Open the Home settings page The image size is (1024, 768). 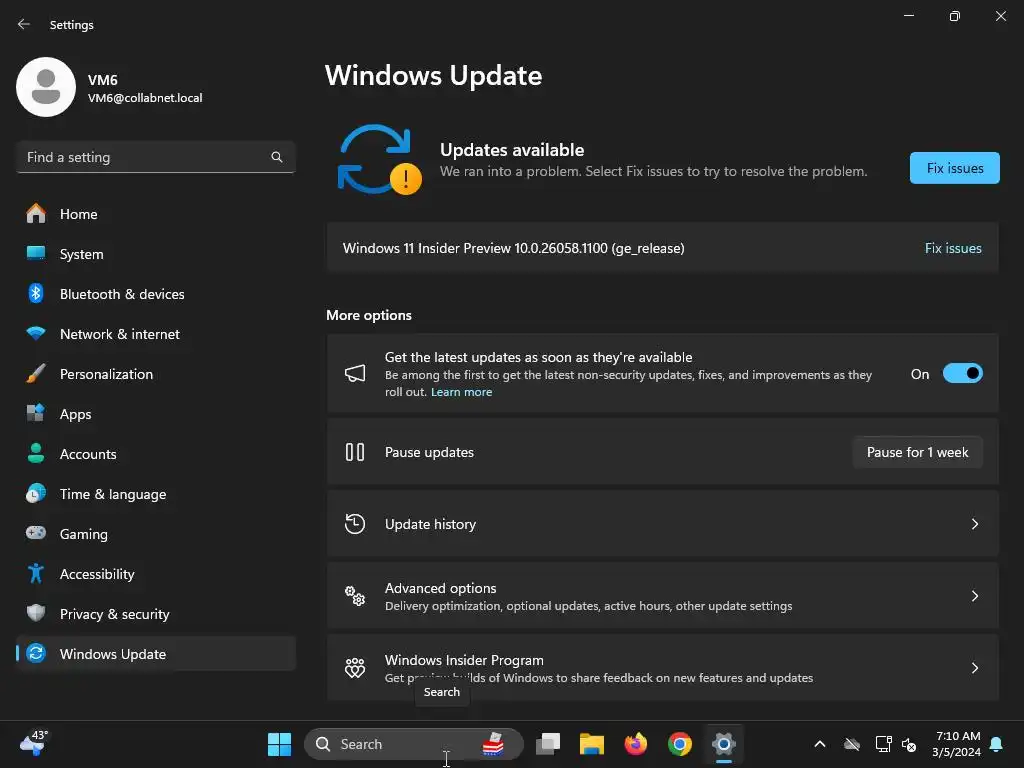point(156,214)
